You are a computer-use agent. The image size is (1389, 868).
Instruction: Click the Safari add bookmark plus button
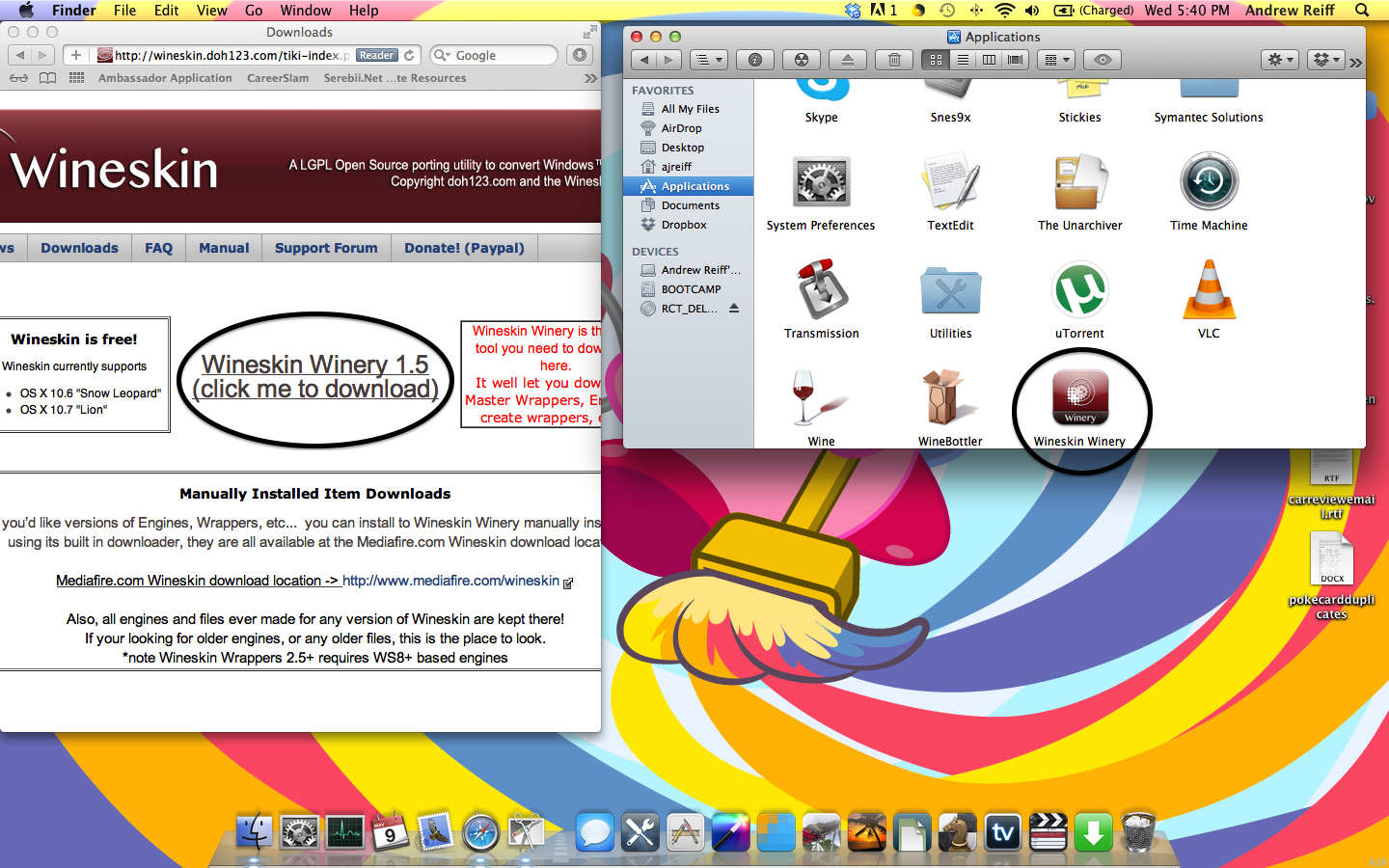(x=76, y=55)
